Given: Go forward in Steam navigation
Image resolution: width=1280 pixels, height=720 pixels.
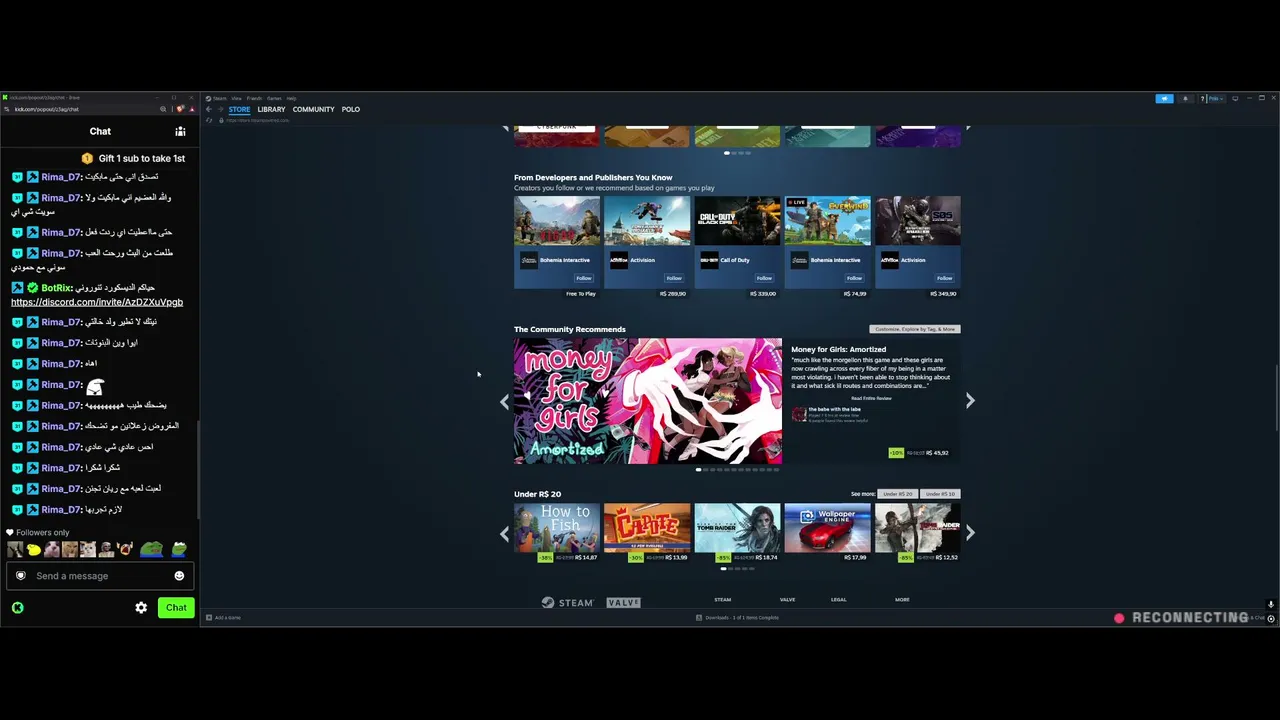Looking at the screenshot, I should (221, 109).
